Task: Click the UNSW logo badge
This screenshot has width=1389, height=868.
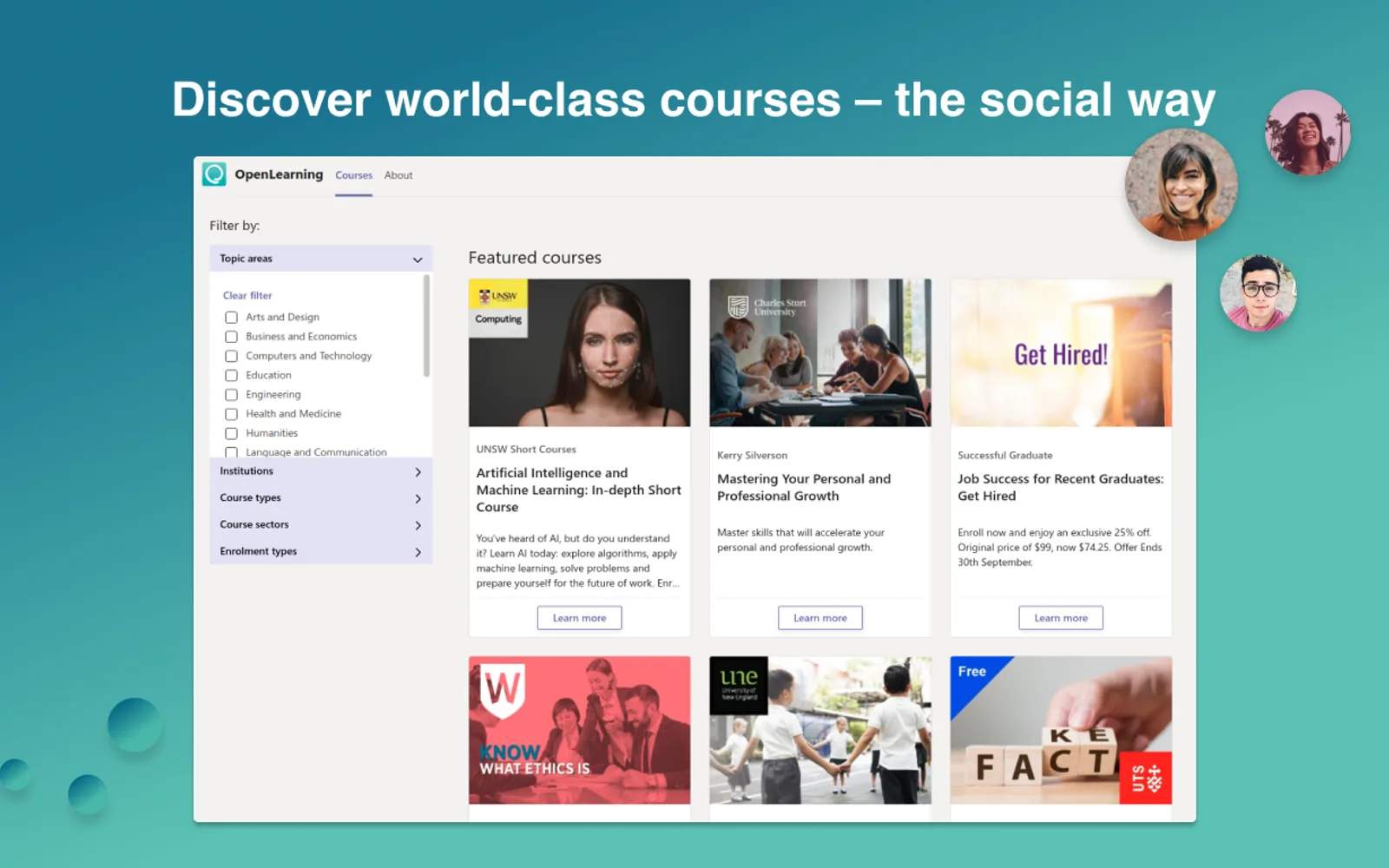Action: (498, 295)
